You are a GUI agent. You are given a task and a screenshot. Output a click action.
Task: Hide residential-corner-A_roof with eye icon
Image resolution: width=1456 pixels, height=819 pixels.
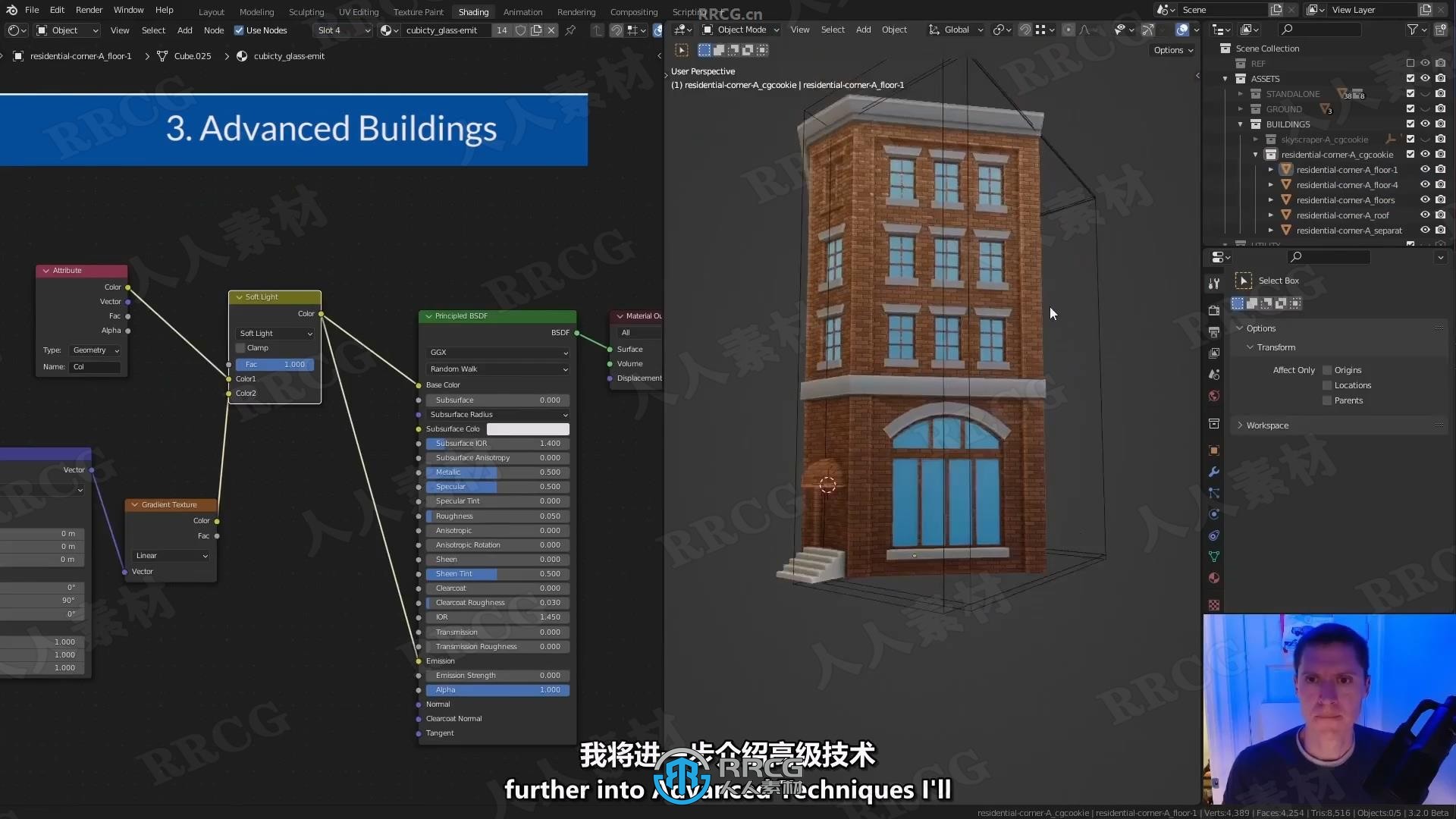pyautogui.click(x=1425, y=215)
